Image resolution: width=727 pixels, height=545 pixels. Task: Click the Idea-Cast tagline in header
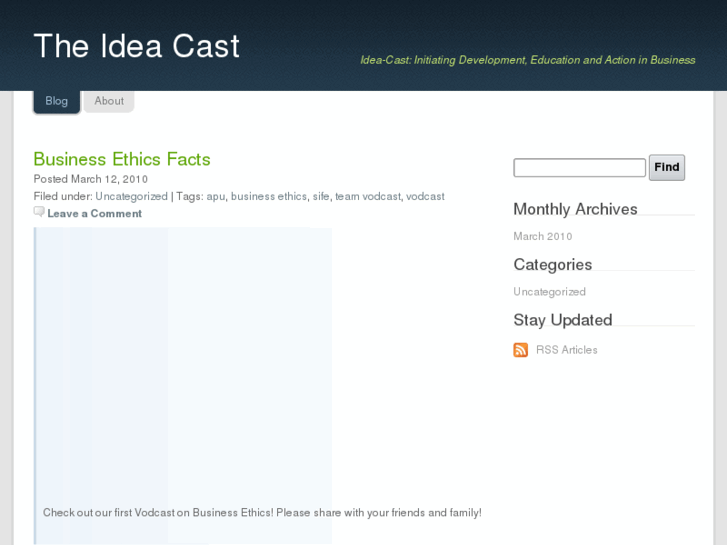(527, 60)
